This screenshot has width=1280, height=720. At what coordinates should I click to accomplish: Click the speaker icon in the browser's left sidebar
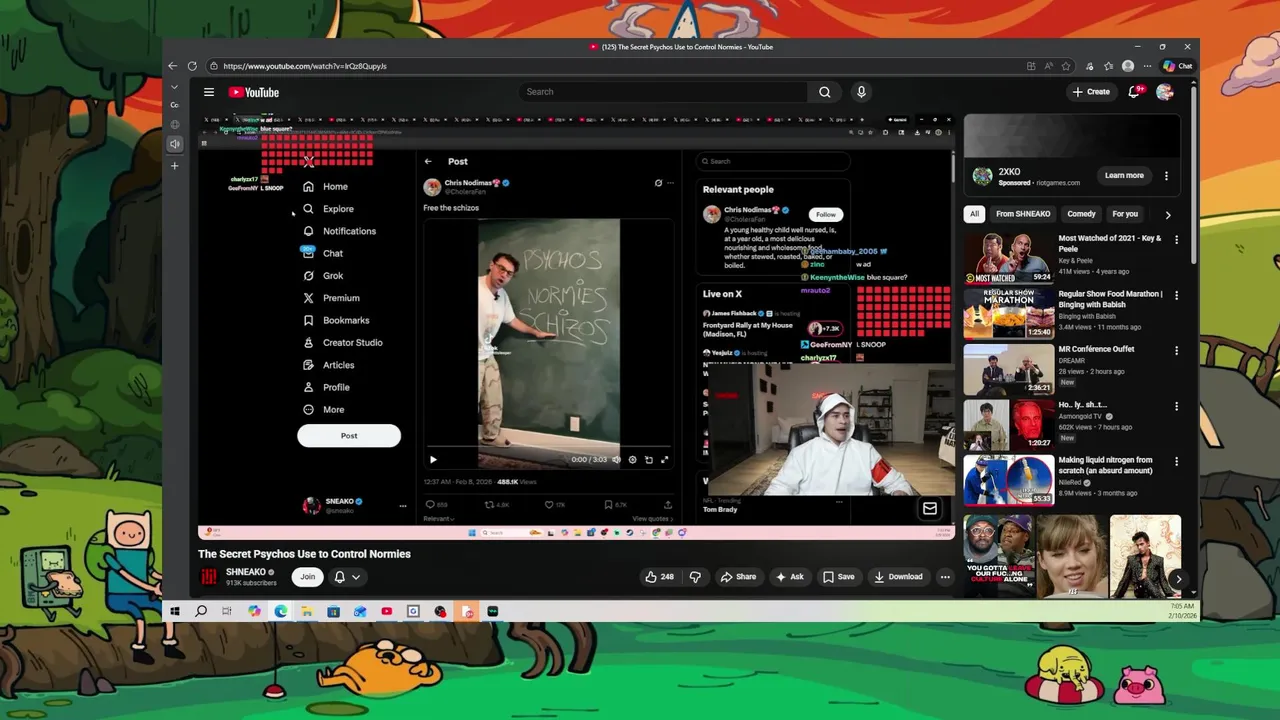174,144
